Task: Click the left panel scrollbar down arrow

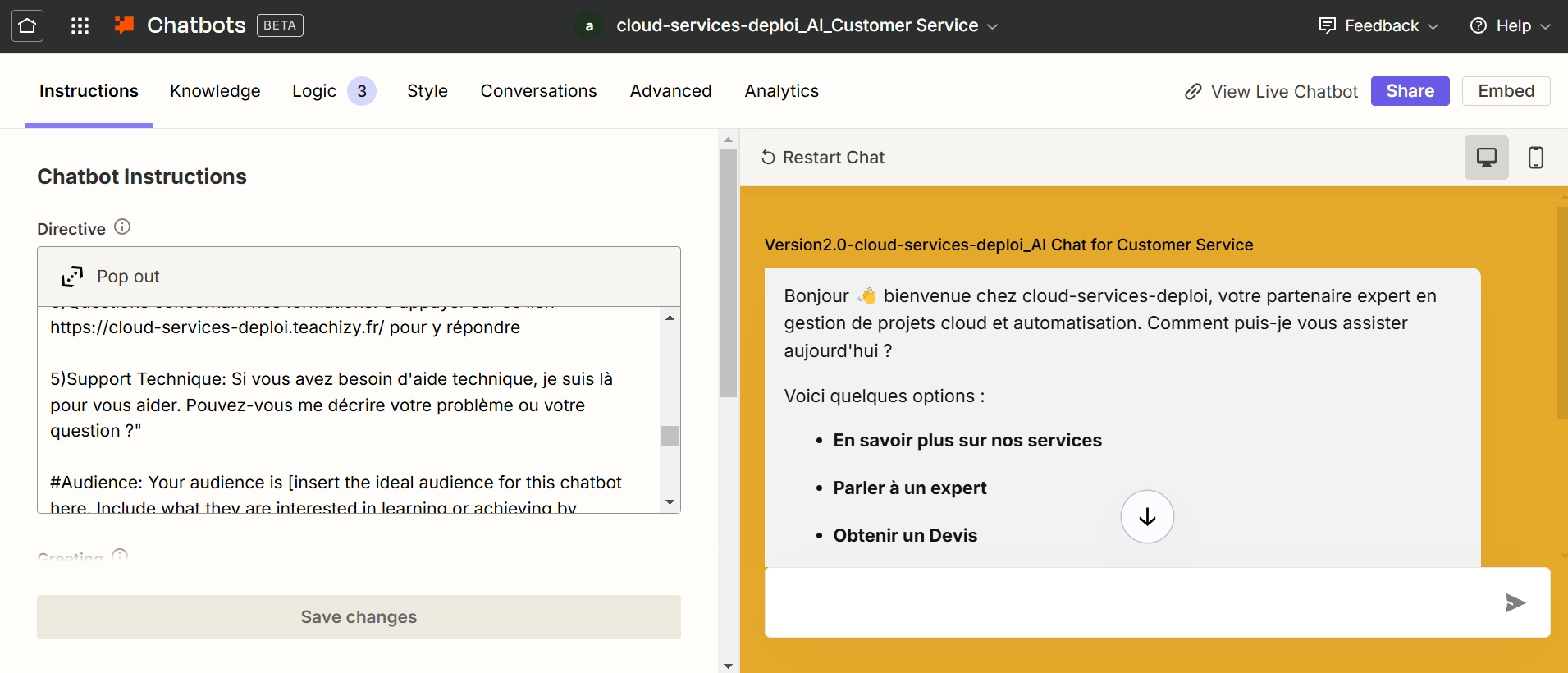Action: tap(728, 666)
